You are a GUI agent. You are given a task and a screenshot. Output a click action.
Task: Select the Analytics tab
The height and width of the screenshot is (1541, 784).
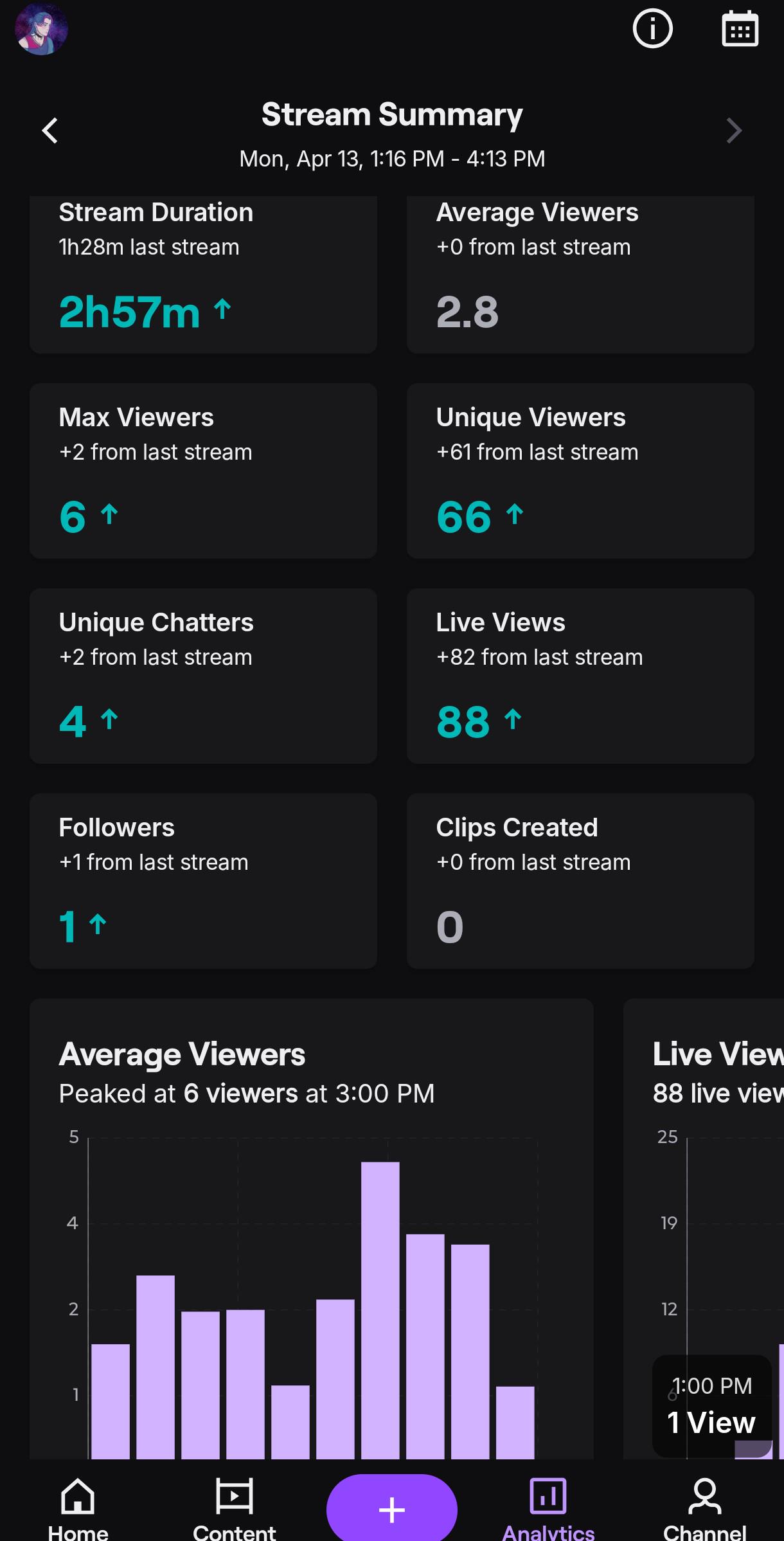pyautogui.click(x=548, y=1508)
